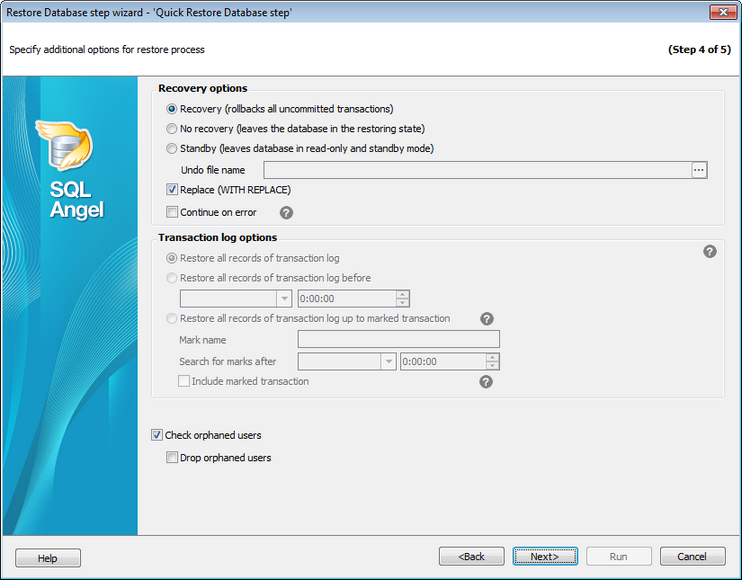Open the restore-before date dropdown
The height and width of the screenshot is (580, 742).
coord(284,299)
